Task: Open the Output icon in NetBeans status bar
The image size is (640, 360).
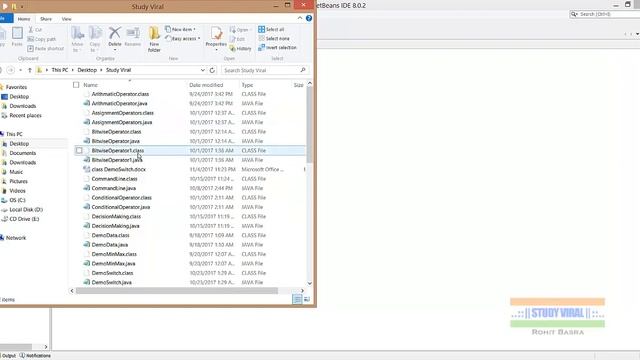Action: pyautogui.click(x=8, y=356)
